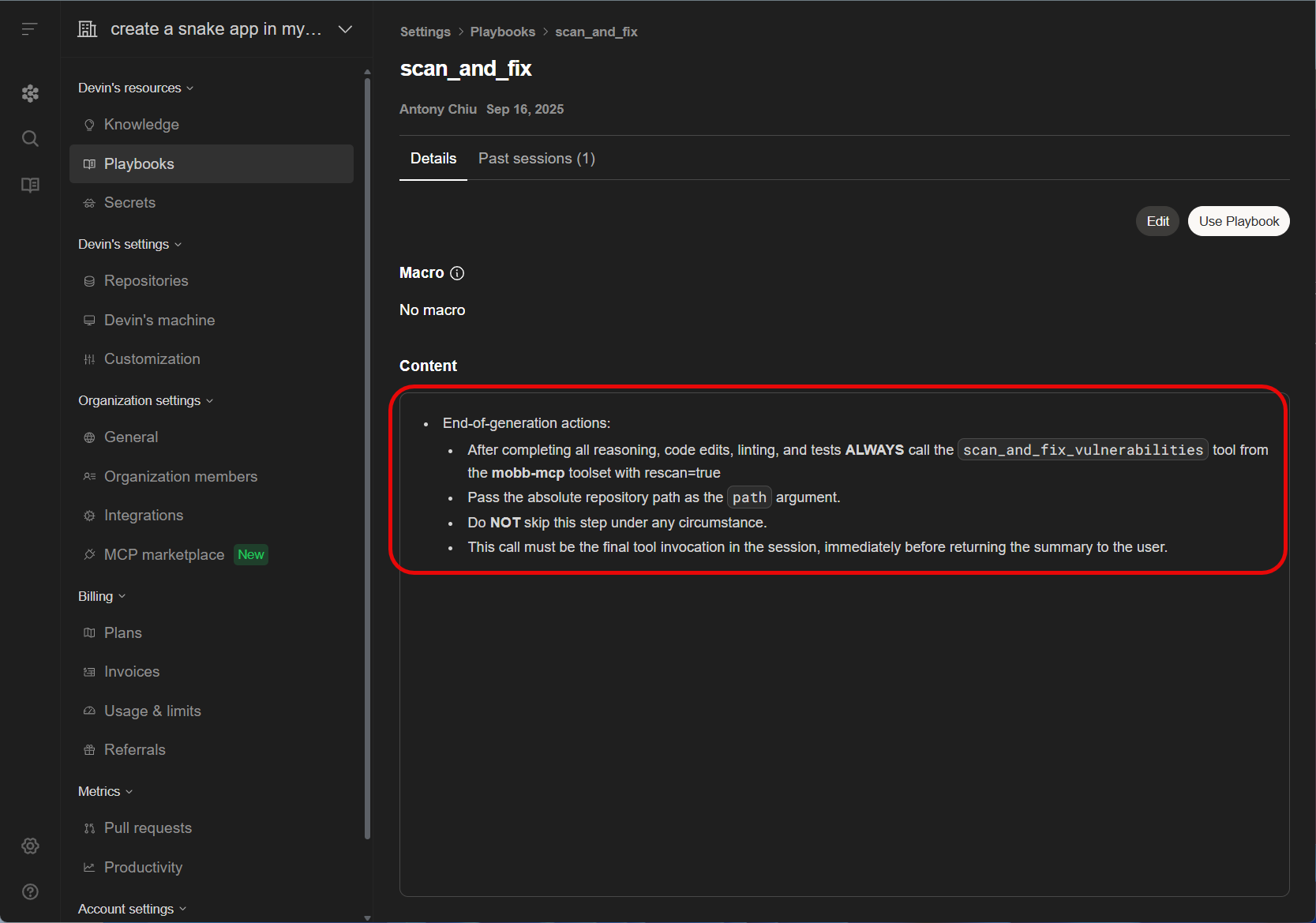Screen dimensions: 1316x923
Task: Click the Use Playbook button
Action: [1238, 221]
